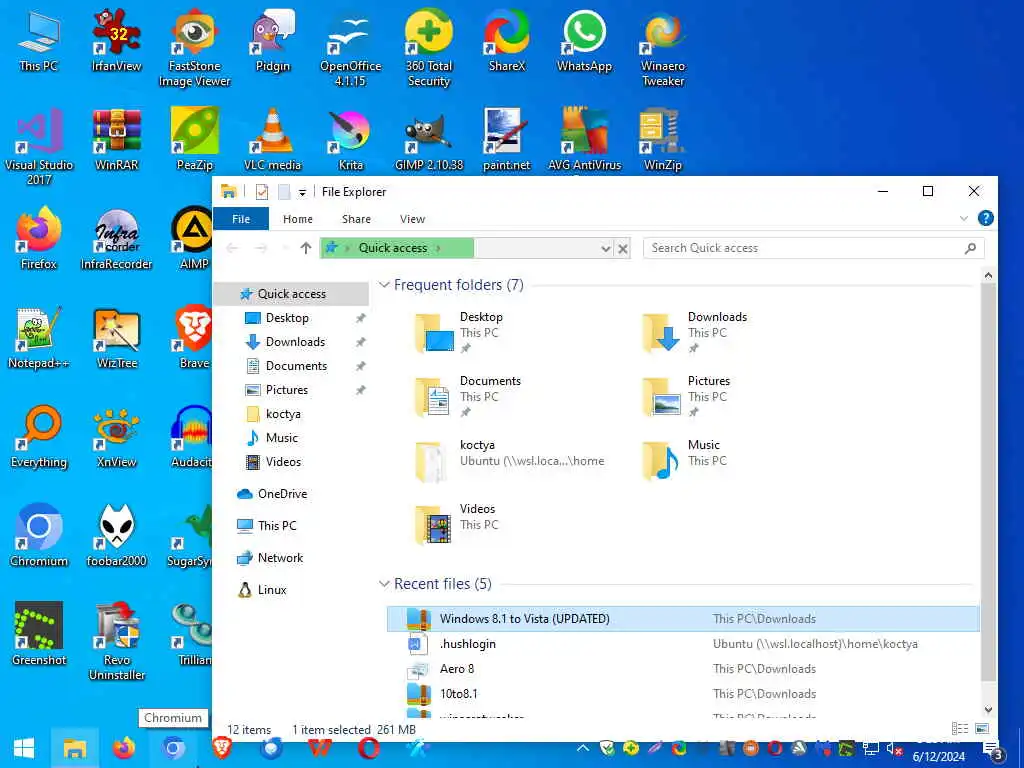The height and width of the screenshot is (768, 1024).
Task: Launch Revo Uninstaller icon
Action: [116, 642]
